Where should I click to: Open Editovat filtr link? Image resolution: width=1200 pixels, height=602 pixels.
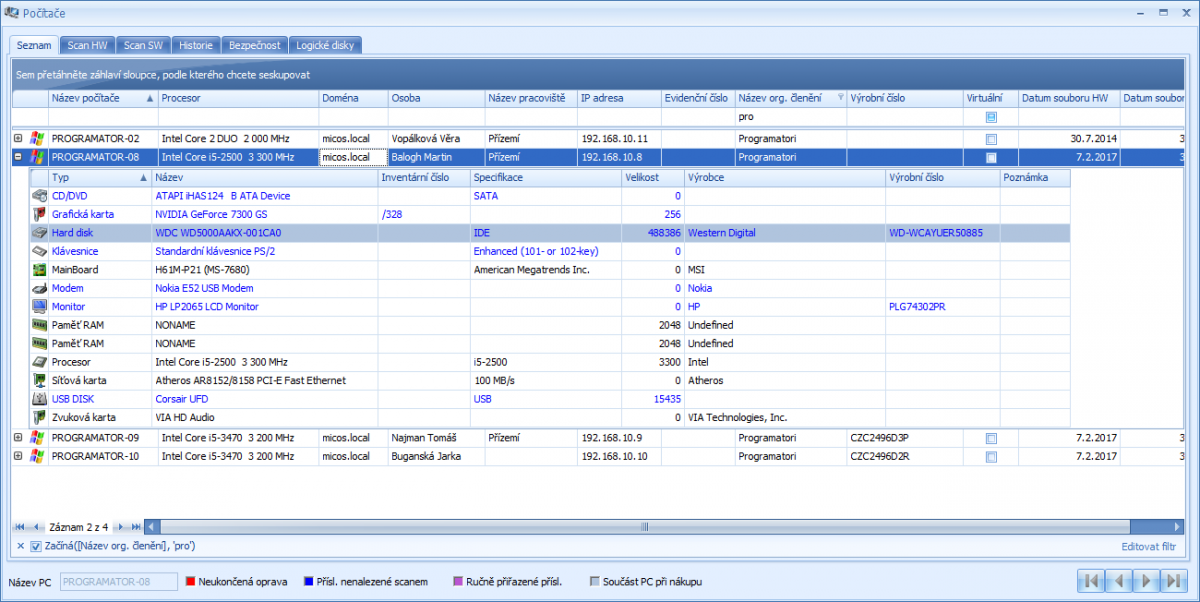1148,546
